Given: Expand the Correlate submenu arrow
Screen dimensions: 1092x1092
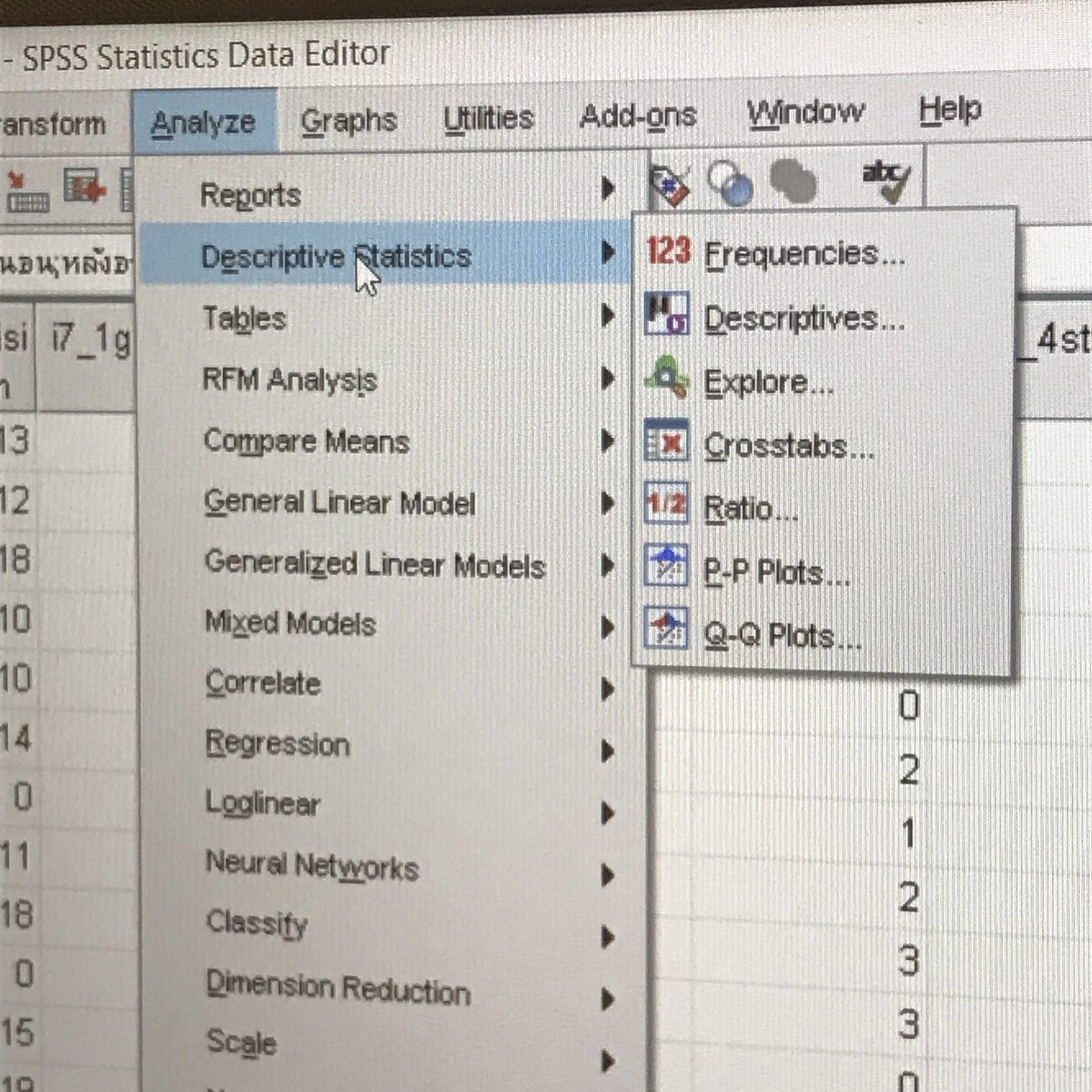Looking at the screenshot, I should 608,690.
